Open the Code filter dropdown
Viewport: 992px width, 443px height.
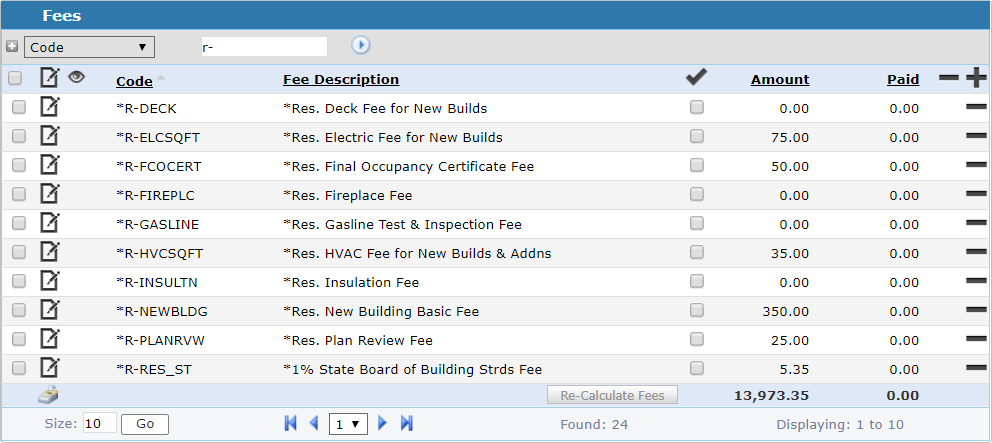[x=89, y=46]
